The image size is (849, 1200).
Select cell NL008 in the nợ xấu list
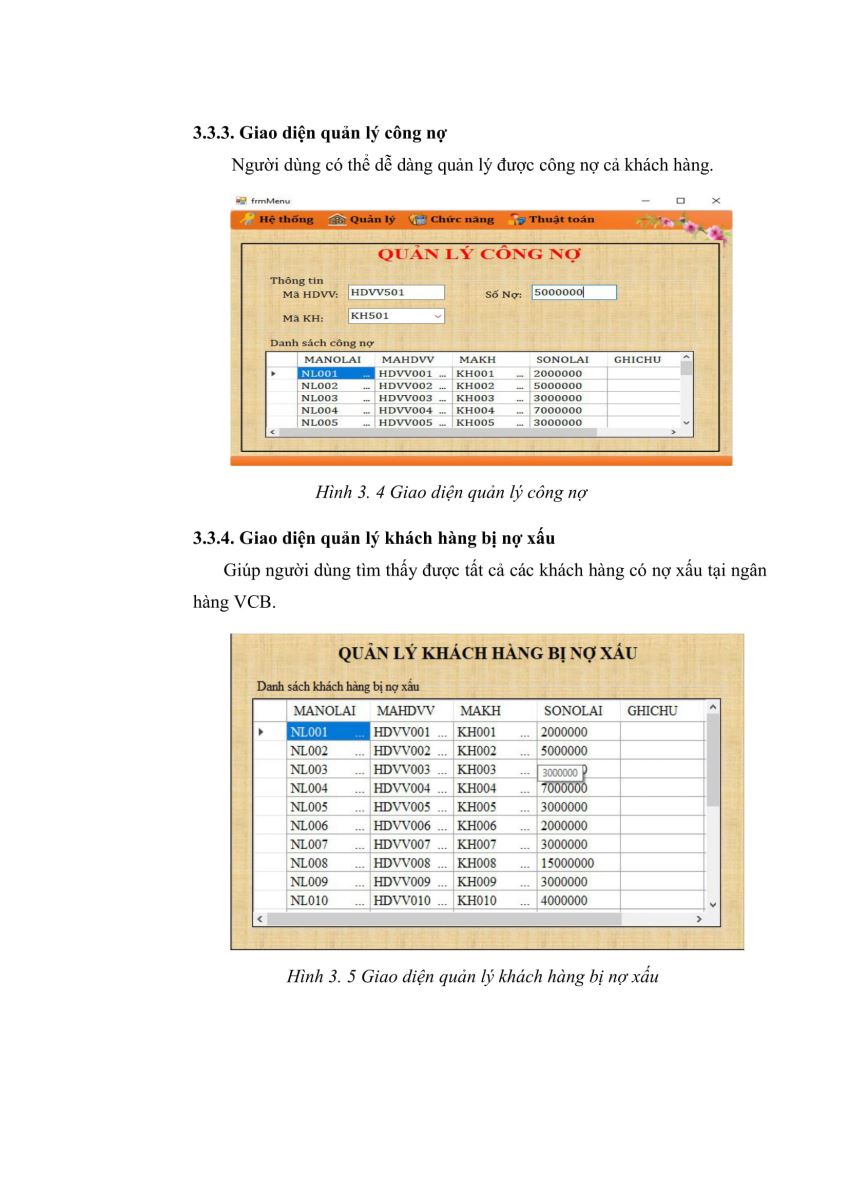coord(328,863)
